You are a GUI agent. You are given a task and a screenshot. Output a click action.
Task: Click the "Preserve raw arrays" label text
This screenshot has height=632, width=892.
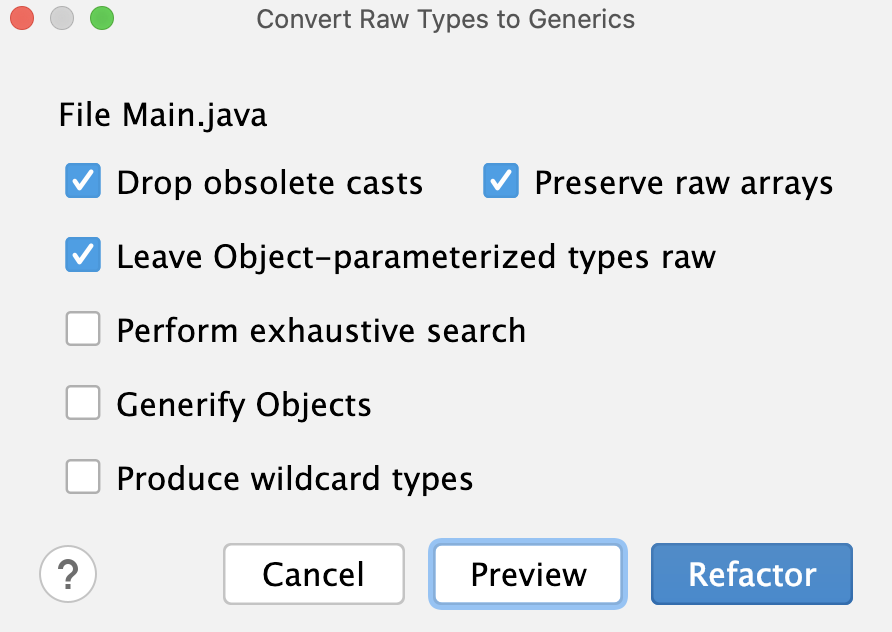tap(684, 183)
